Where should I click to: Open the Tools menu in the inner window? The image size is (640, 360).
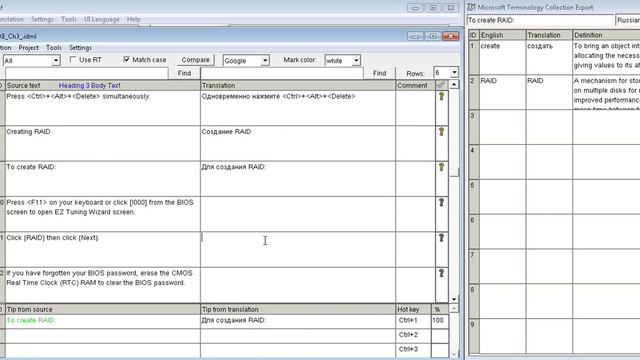point(54,48)
